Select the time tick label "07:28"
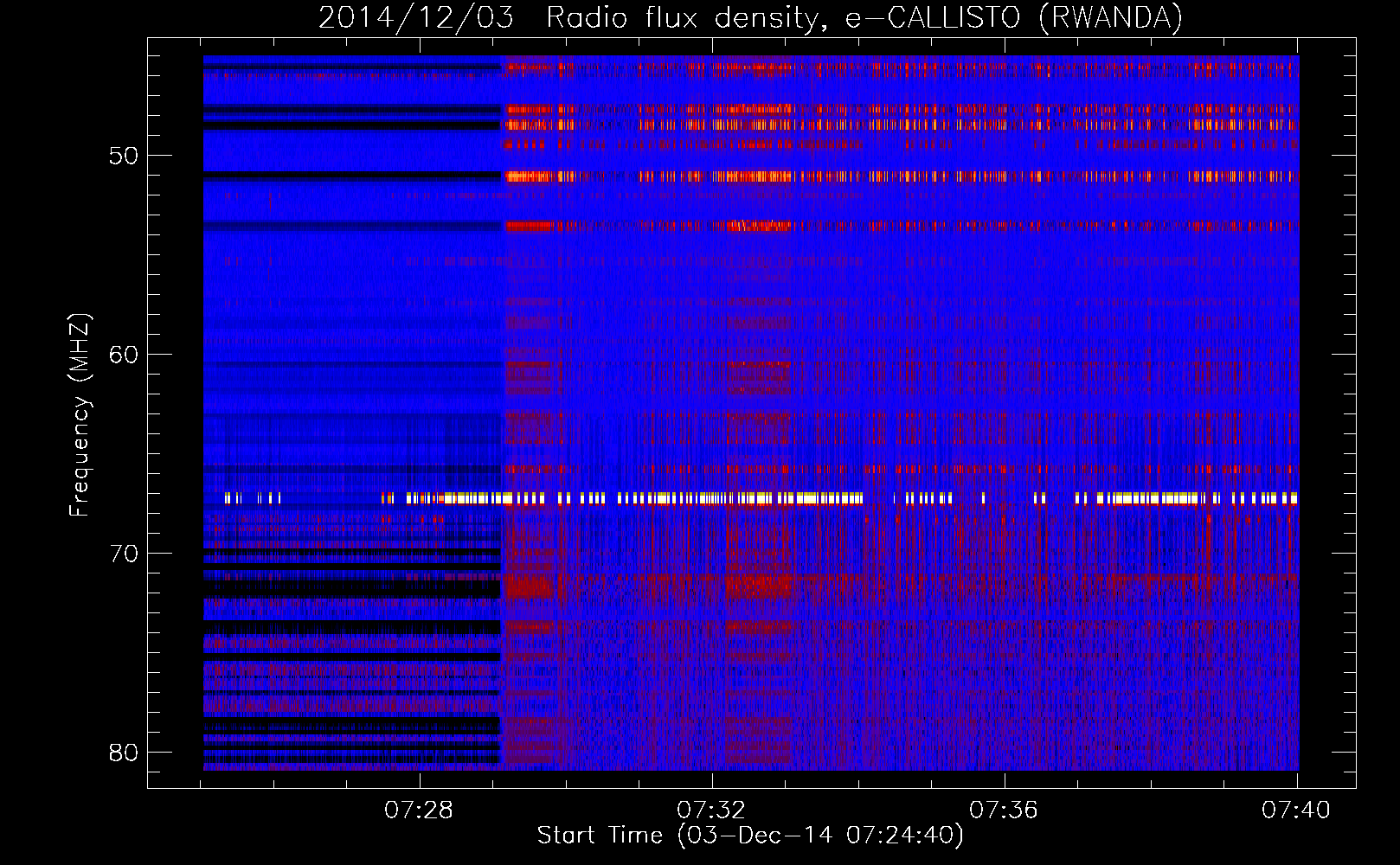The height and width of the screenshot is (865, 1400). click(x=419, y=811)
